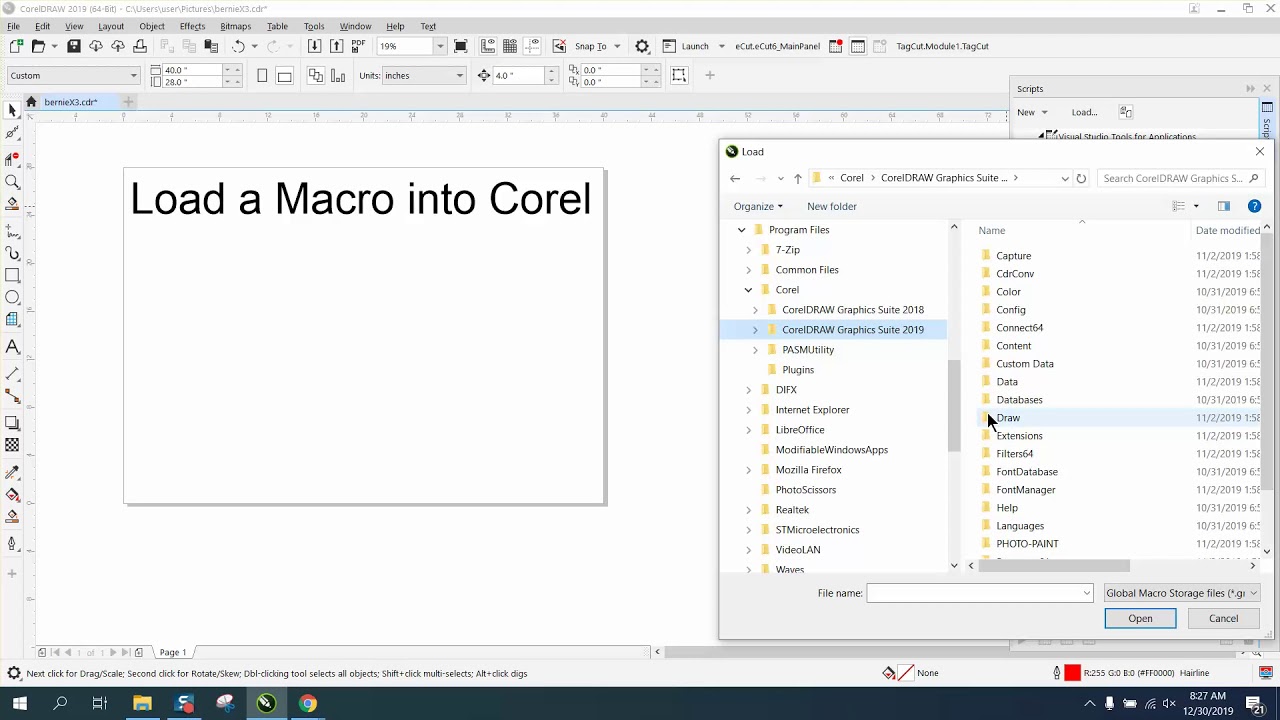Expand CorelDRAW Graphics Suite 2018 folder
This screenshot has width=1280, height=720.
(755, 310)
